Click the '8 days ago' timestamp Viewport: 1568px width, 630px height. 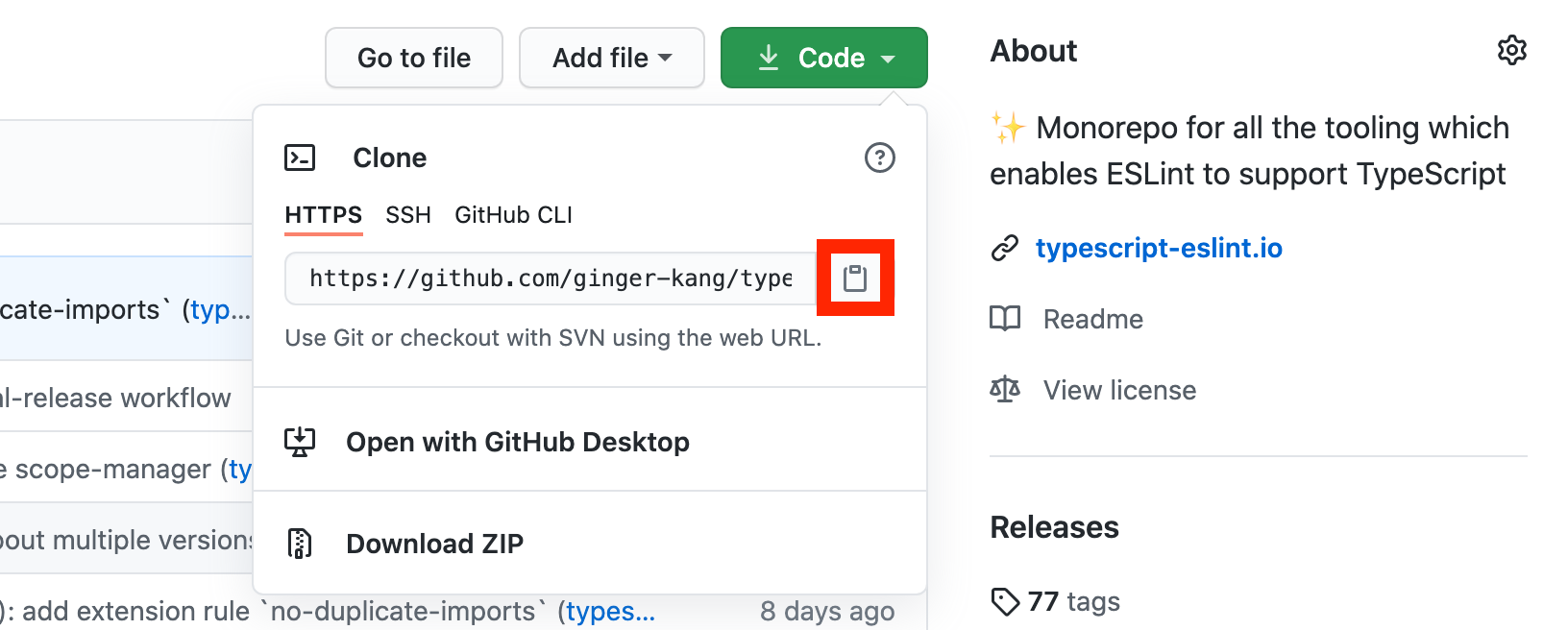(x=827, y=611)
